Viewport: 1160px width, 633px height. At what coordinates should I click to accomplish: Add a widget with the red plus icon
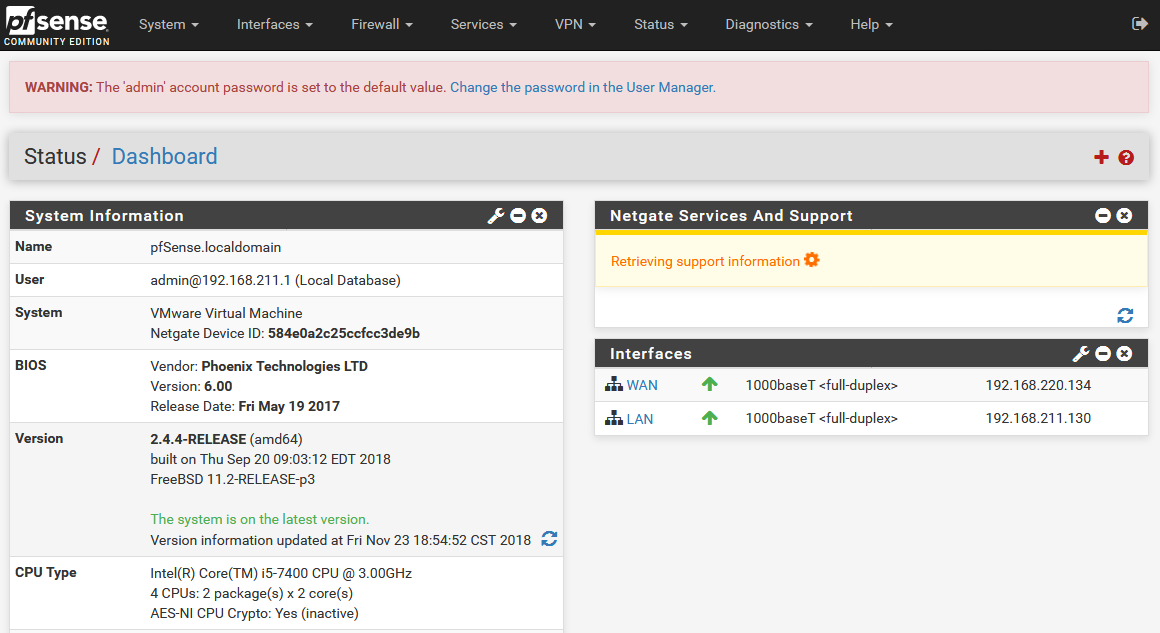[x=1102, y=157]
